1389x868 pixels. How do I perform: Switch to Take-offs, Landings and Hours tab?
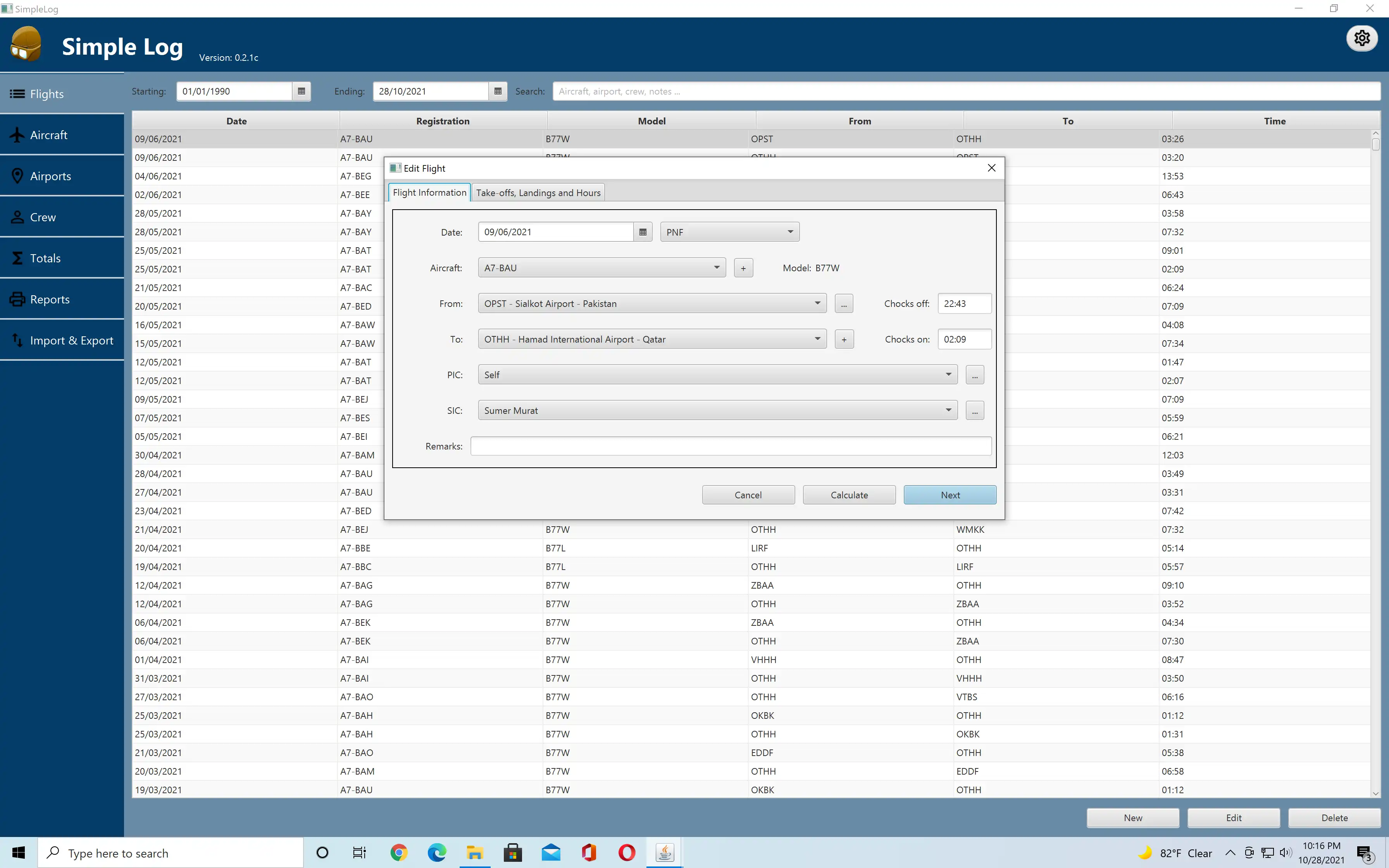[538, 192]
